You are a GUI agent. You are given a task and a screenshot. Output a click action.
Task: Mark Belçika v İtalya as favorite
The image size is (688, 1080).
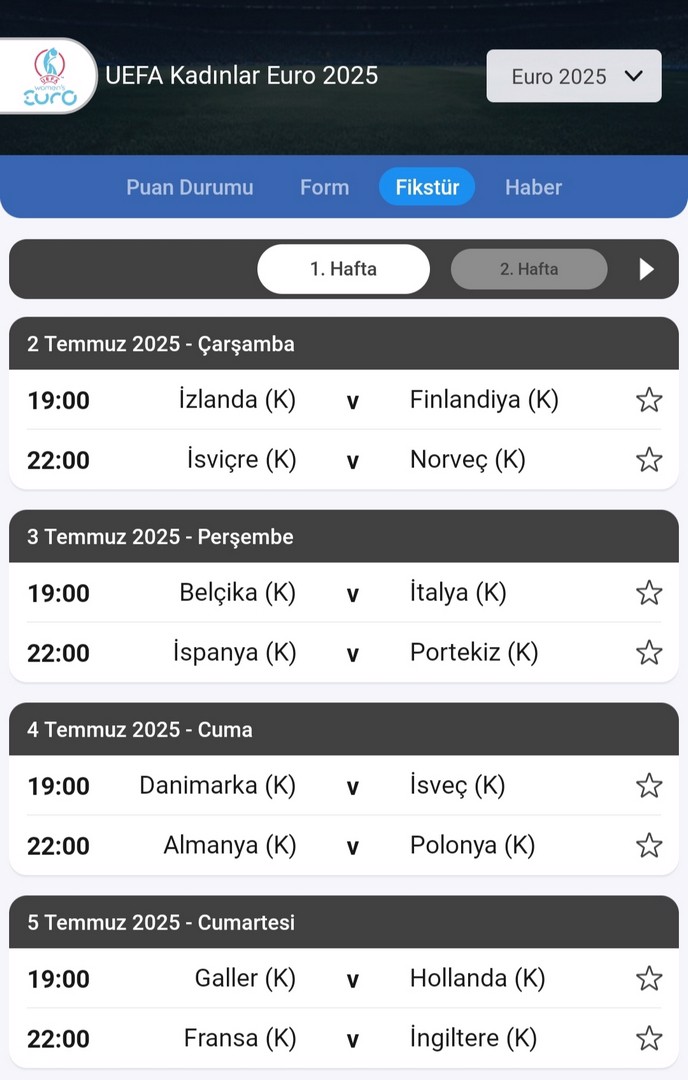coord(649,593)
